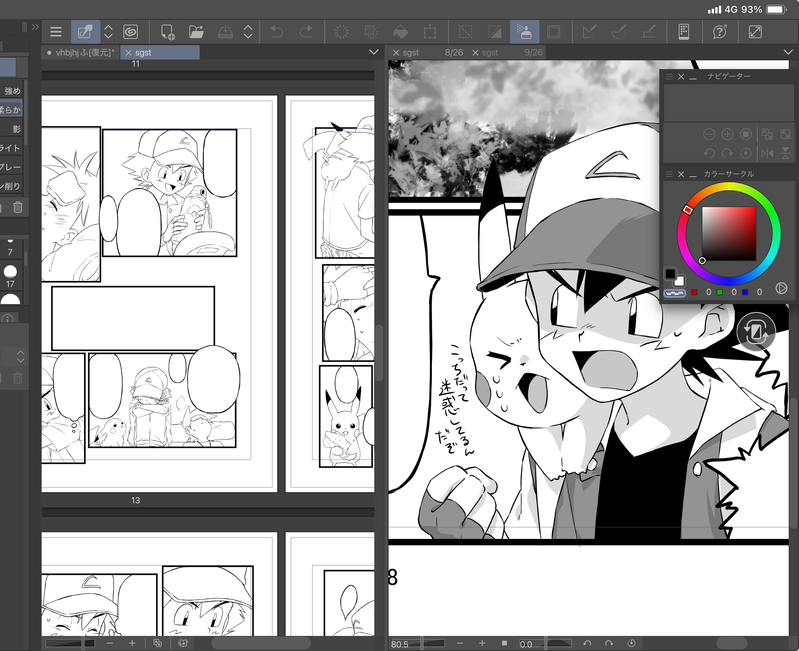Viewport: 799px width, 651px height.
Task: Click the color circle play-arrow switch icon
Action: 781,288
